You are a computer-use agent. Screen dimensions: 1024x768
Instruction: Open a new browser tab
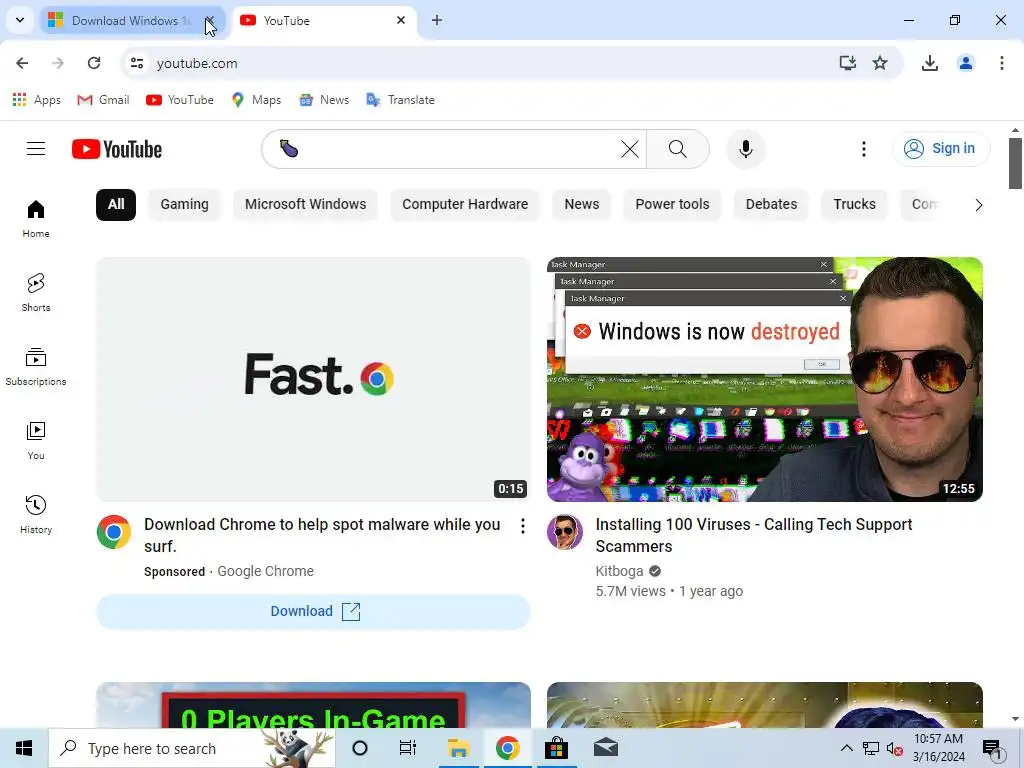click(x=437, y=20)
